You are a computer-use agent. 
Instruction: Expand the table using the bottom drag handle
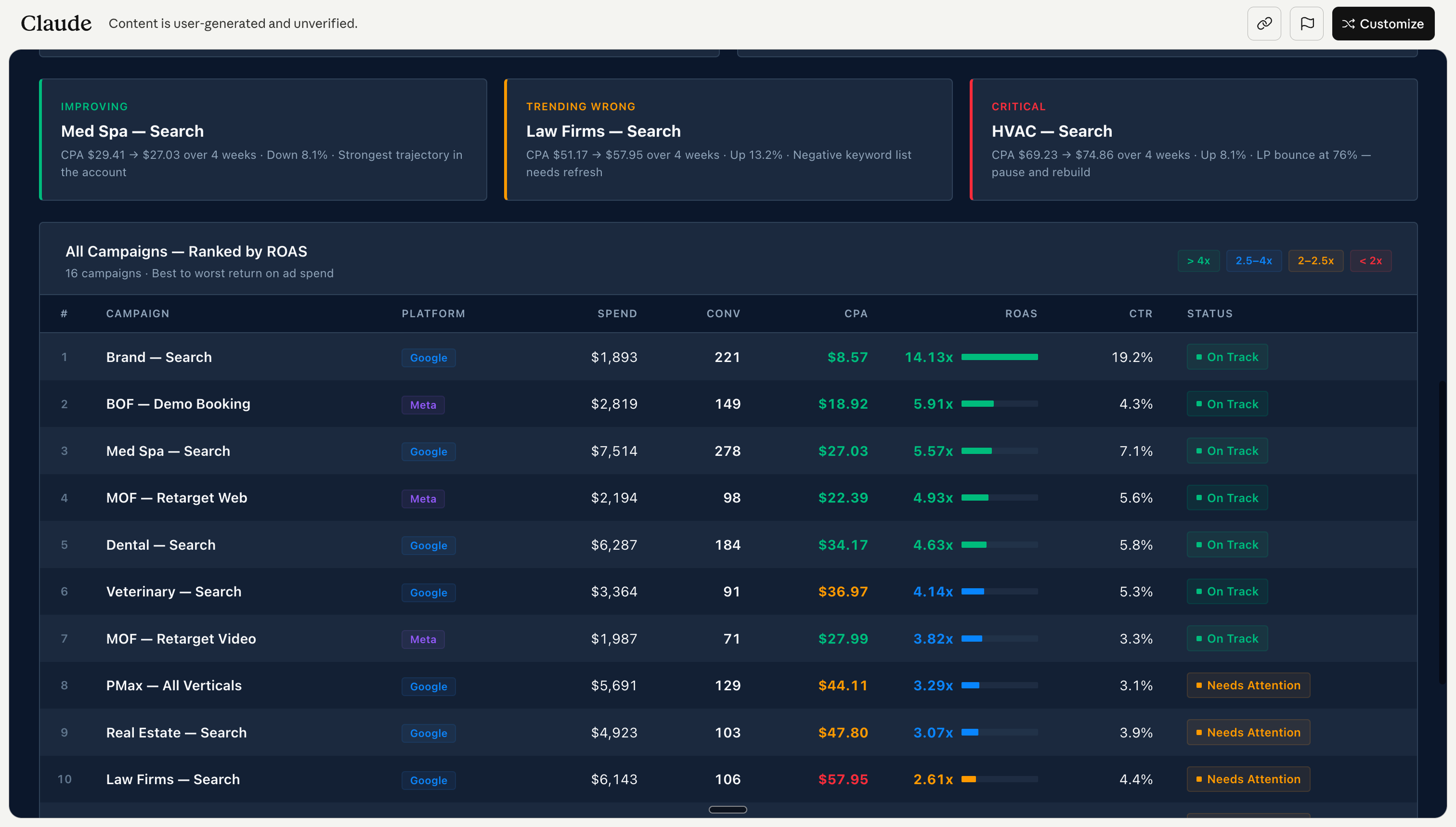coord(728,809)
